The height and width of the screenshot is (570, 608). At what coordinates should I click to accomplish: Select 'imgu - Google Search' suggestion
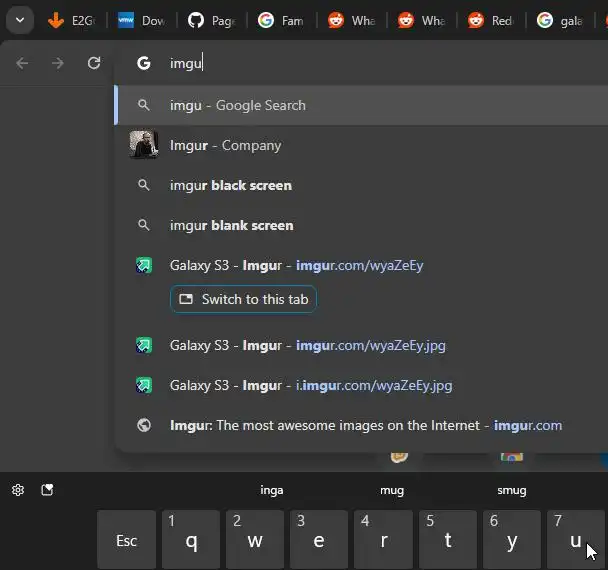(x=361, y=105)
